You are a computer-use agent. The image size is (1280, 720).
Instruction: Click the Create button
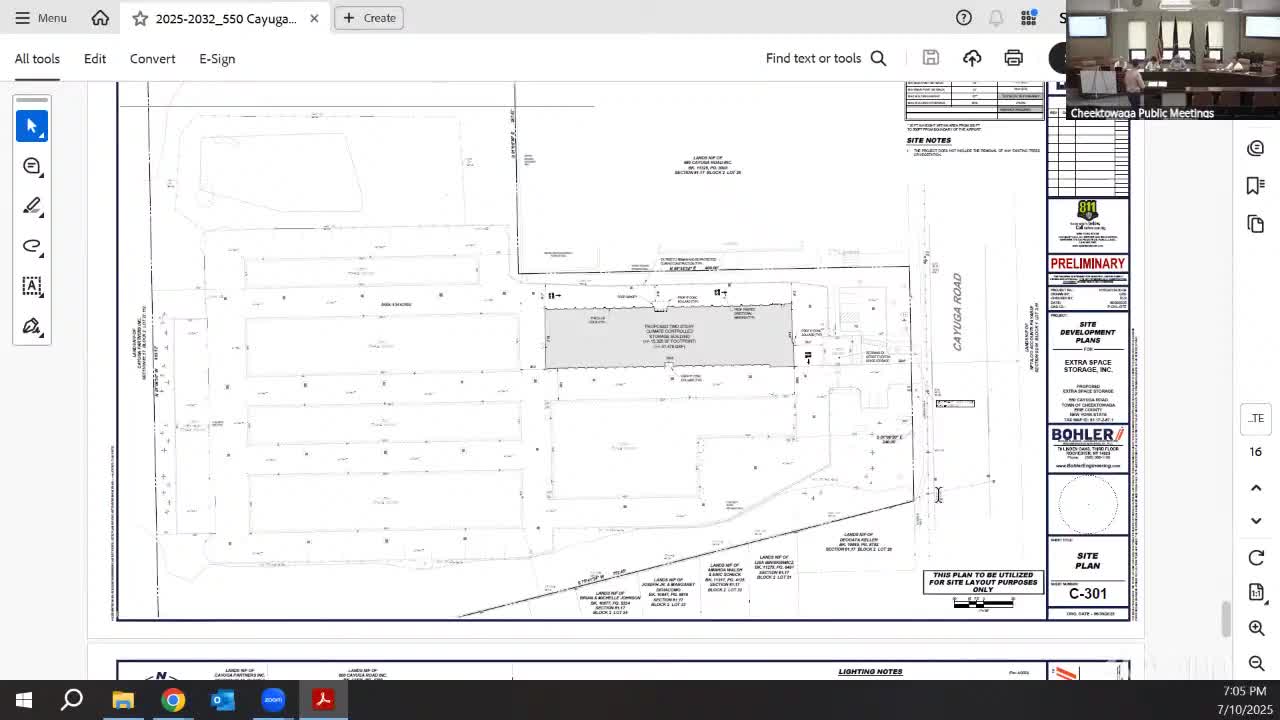[369, 18]
